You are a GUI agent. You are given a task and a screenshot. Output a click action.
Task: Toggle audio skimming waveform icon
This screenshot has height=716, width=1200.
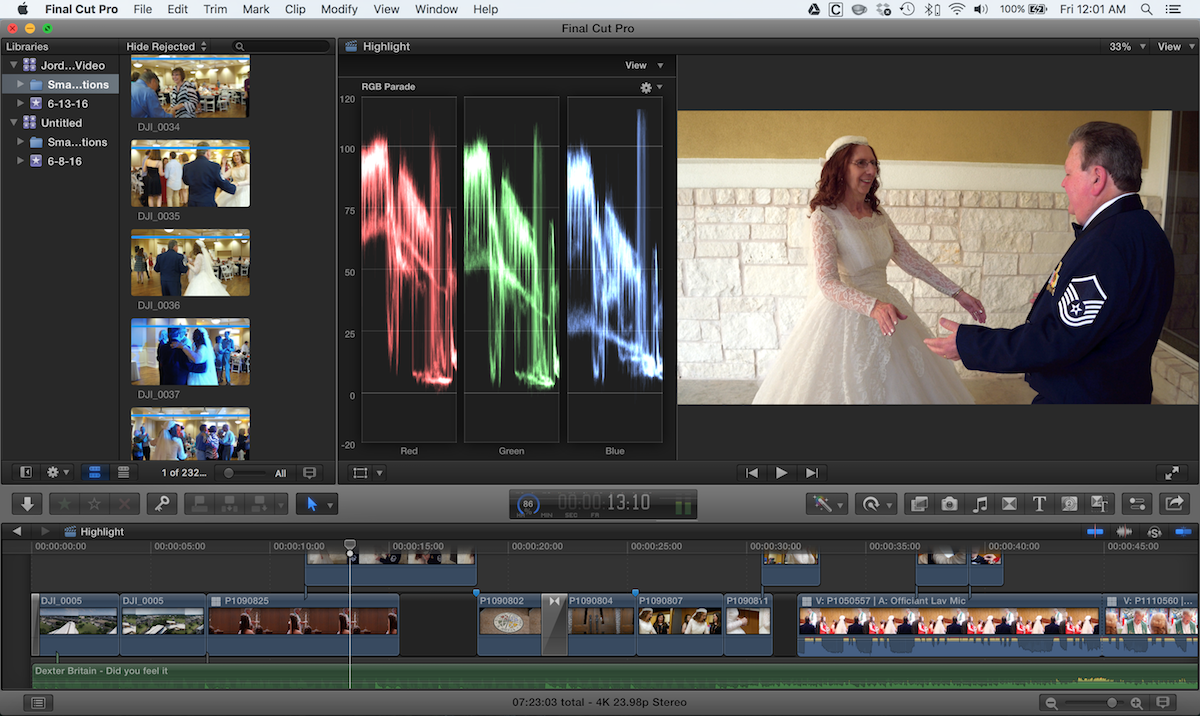click(x=1124, y=531)
